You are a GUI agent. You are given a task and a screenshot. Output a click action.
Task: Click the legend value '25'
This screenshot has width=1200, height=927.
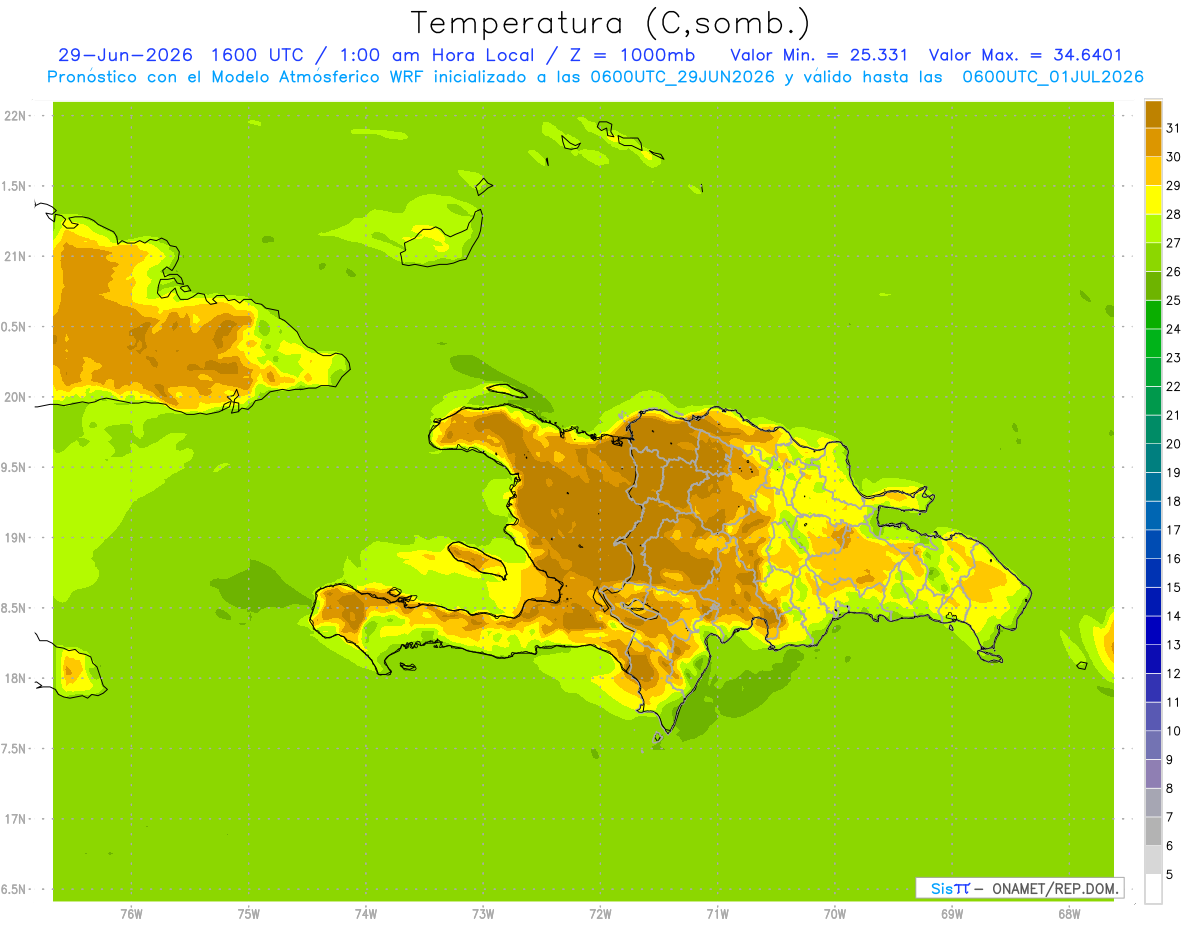(x=1173, y=300)
